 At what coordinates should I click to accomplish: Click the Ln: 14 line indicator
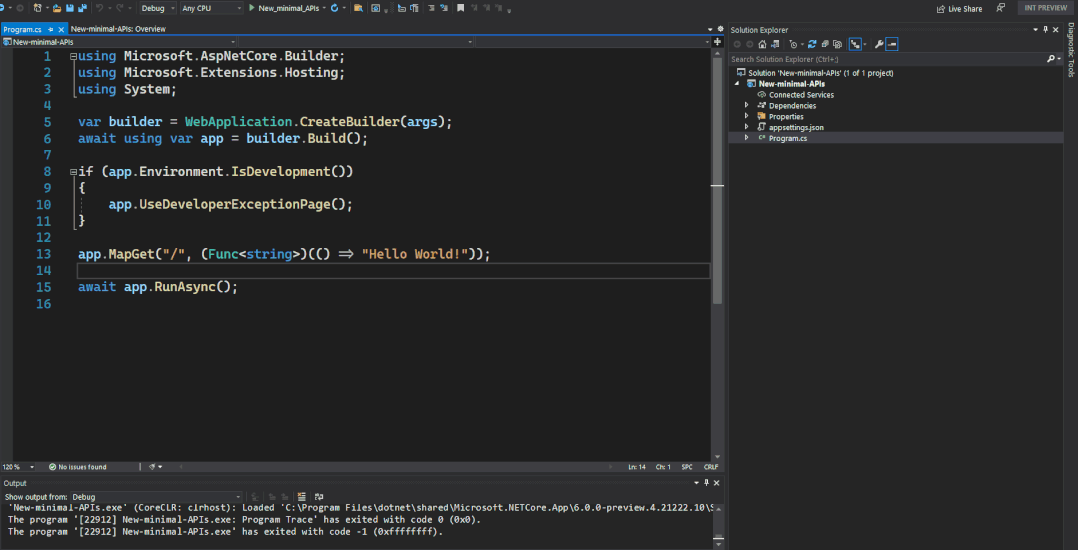click(x=637, y=467)
